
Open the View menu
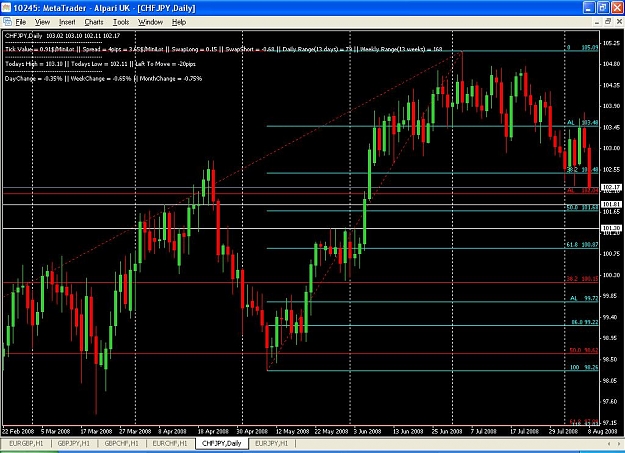click(42, 22)
